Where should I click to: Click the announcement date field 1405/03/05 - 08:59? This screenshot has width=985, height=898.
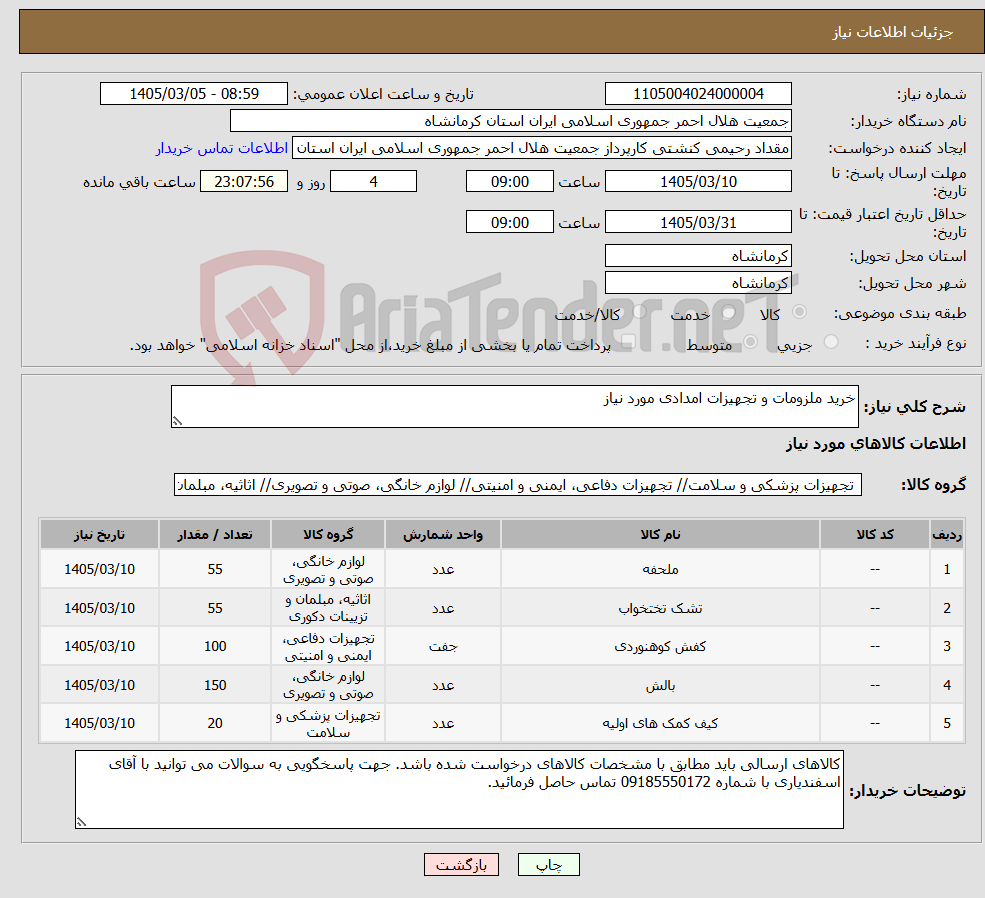[193, 94]
